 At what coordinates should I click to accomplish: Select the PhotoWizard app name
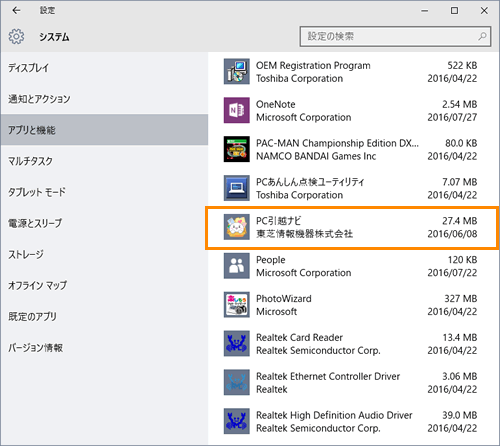coord(284,298)
